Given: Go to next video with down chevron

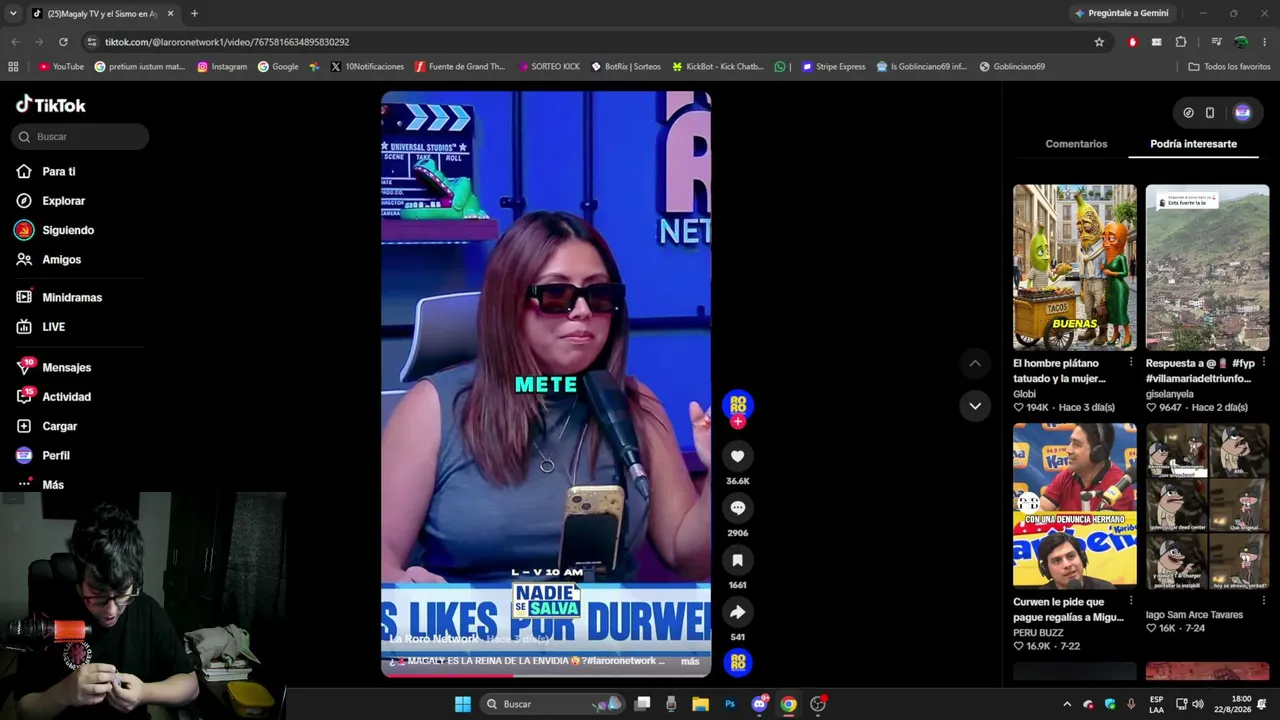Looking at the screenshot, I should tap(975, 405).
